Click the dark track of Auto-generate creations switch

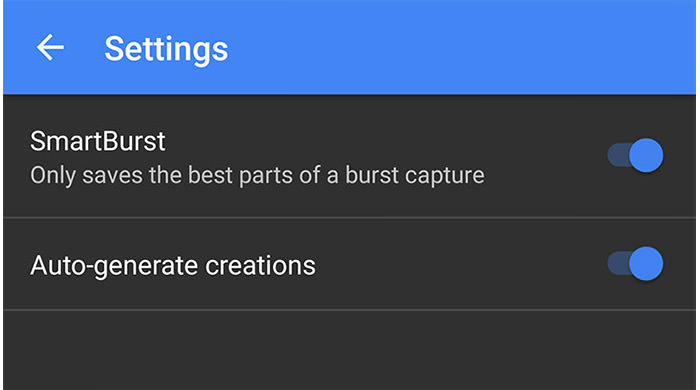[x=618, y=264]
